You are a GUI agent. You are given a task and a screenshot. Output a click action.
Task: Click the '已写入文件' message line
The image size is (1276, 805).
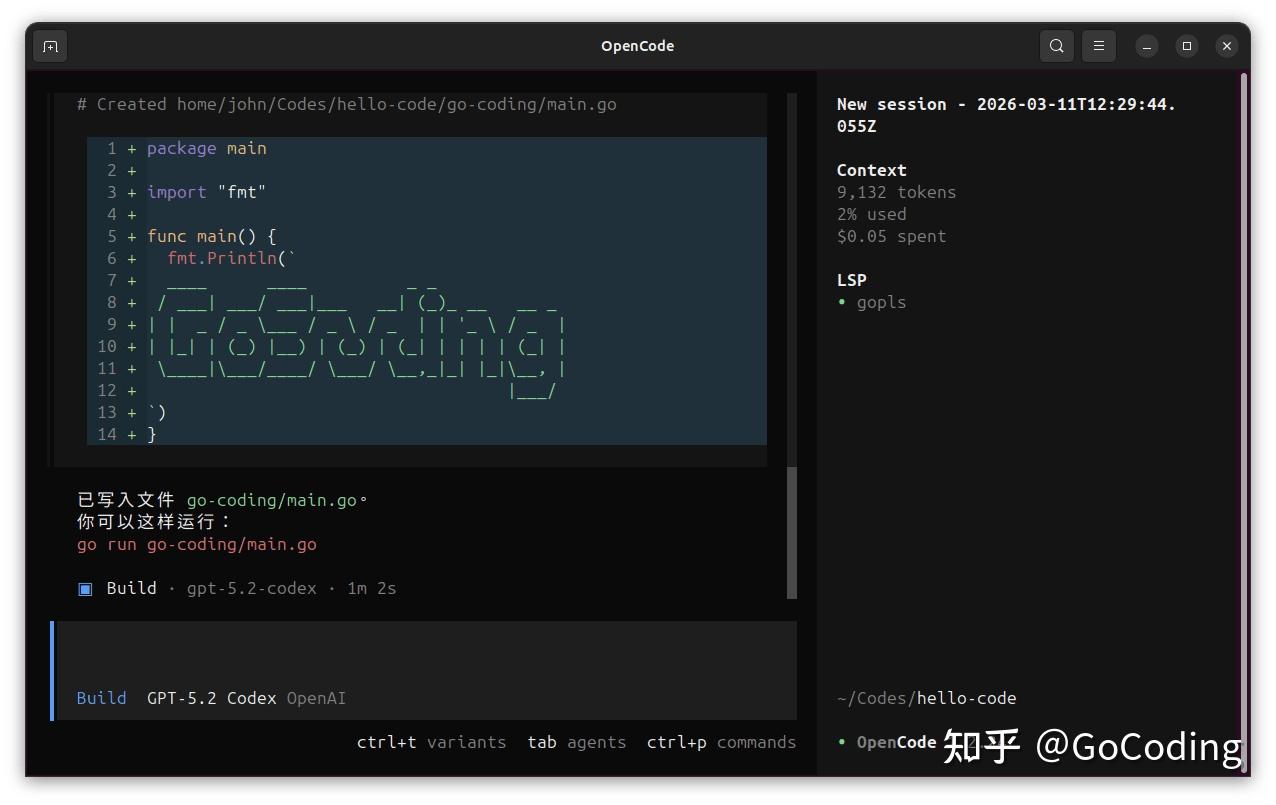click(x=222, y=500)
